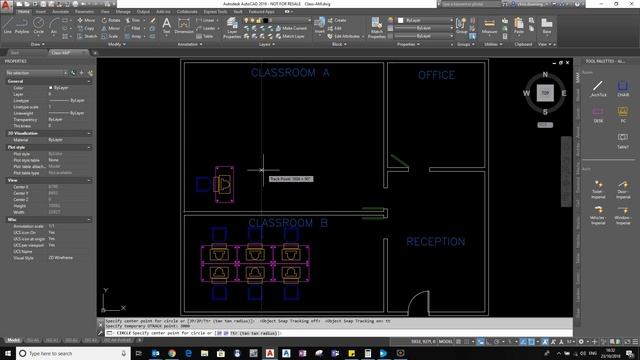Screen dimensions: 640x360
Task: Toggle ortho mode in status bar
Action: coord(489,342)
